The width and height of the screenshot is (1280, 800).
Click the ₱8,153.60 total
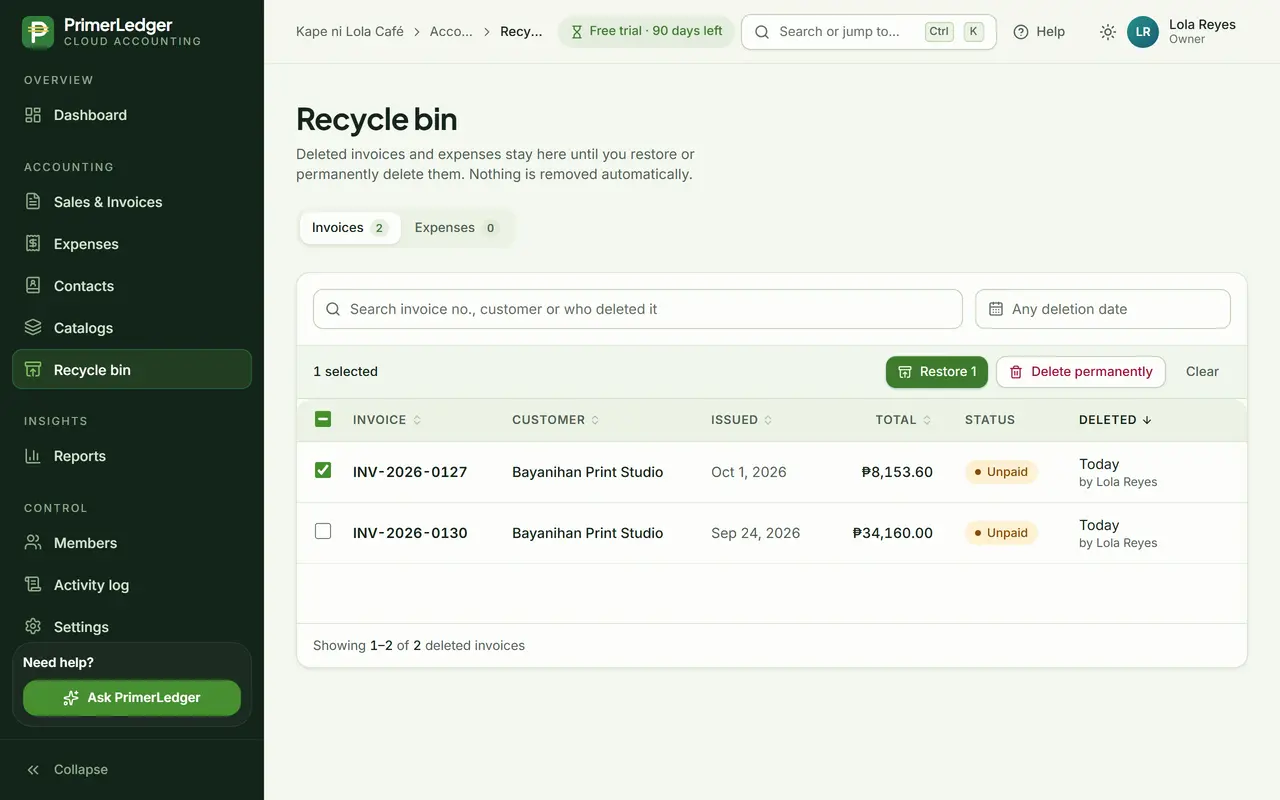pos(897,472)
